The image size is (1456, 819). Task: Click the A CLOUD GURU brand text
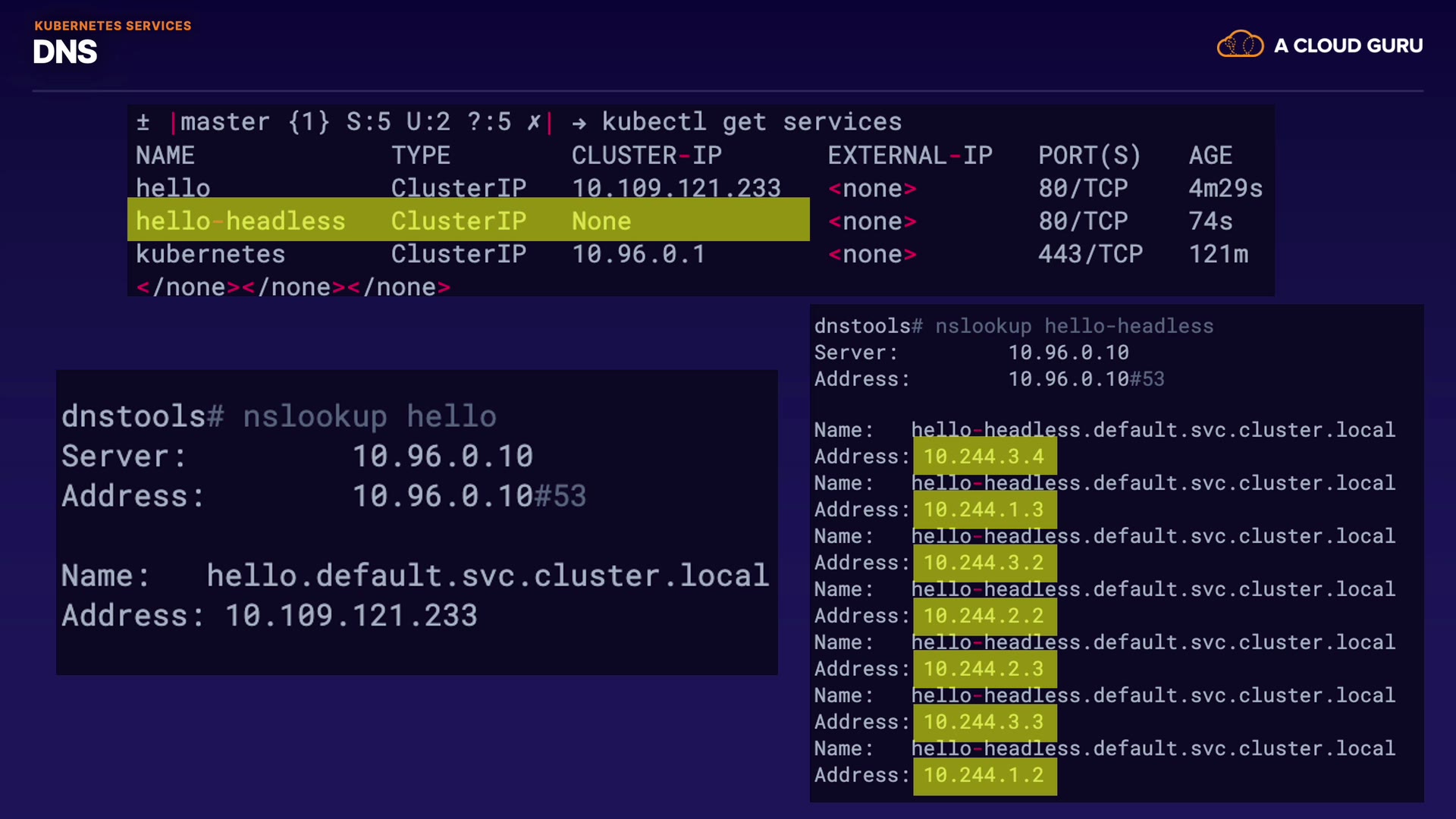[1348, 46]
